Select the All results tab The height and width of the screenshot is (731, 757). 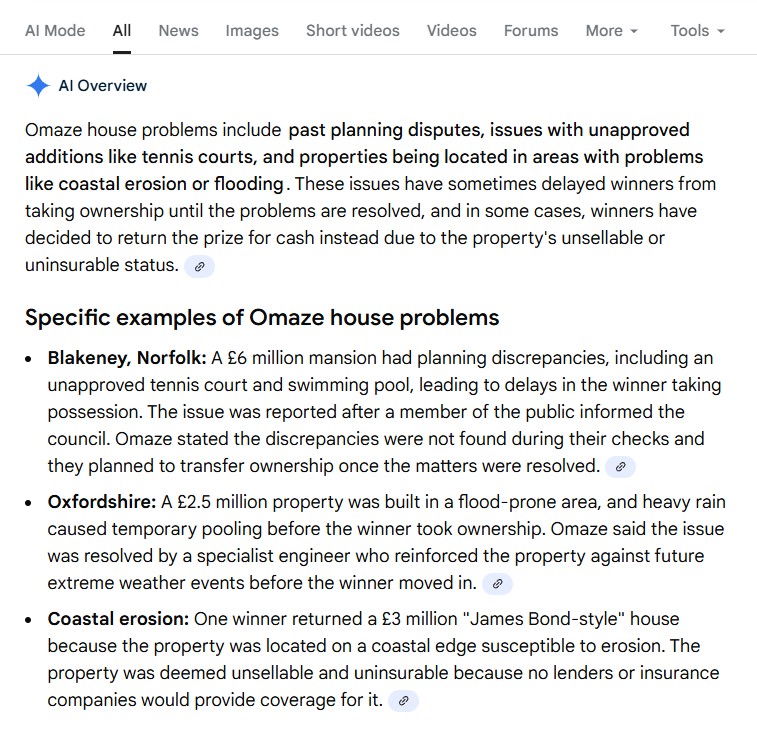[122, 30]
